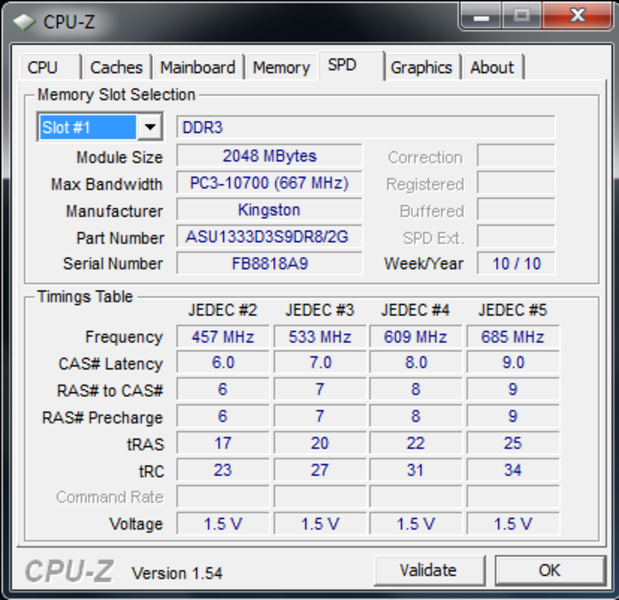Click the empty SPD Ext. field
Image resolution: width=619 pixels, height=600 pixels.
pos(516,237)
